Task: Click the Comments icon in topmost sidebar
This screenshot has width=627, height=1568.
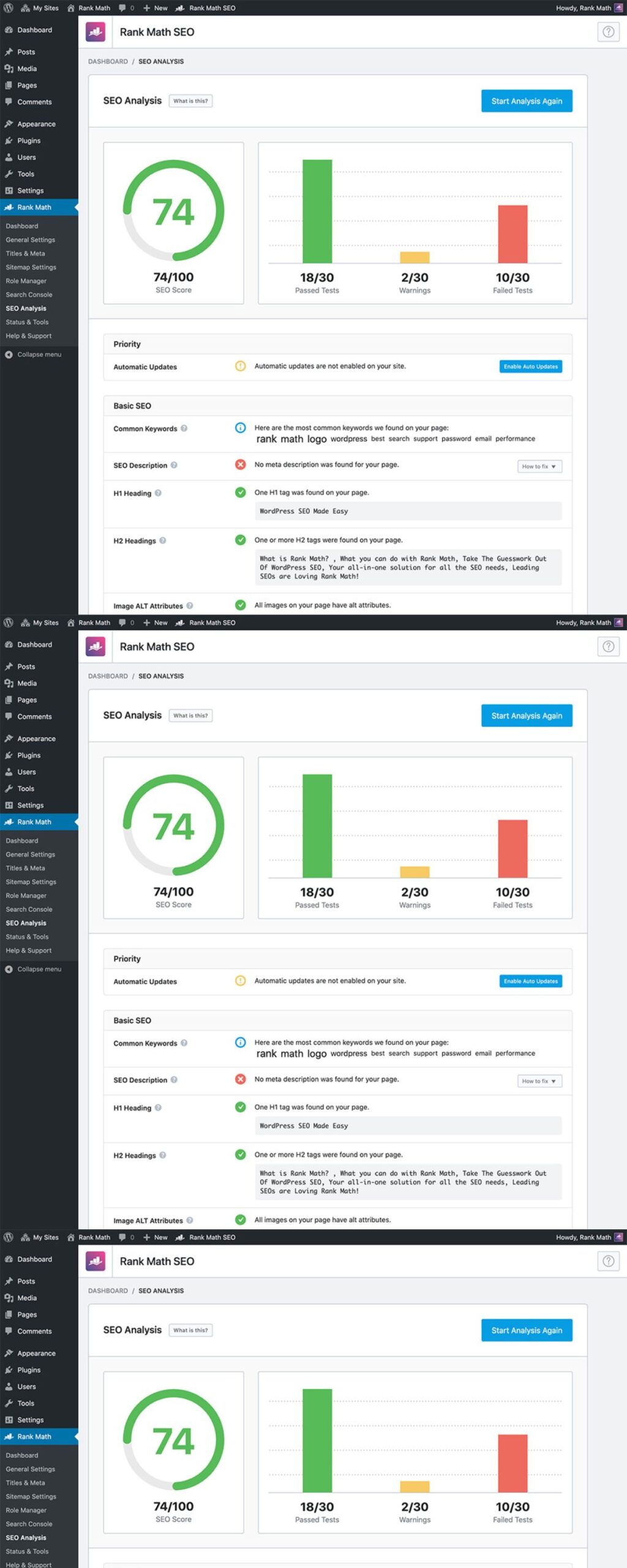Action: pos(9,102)
